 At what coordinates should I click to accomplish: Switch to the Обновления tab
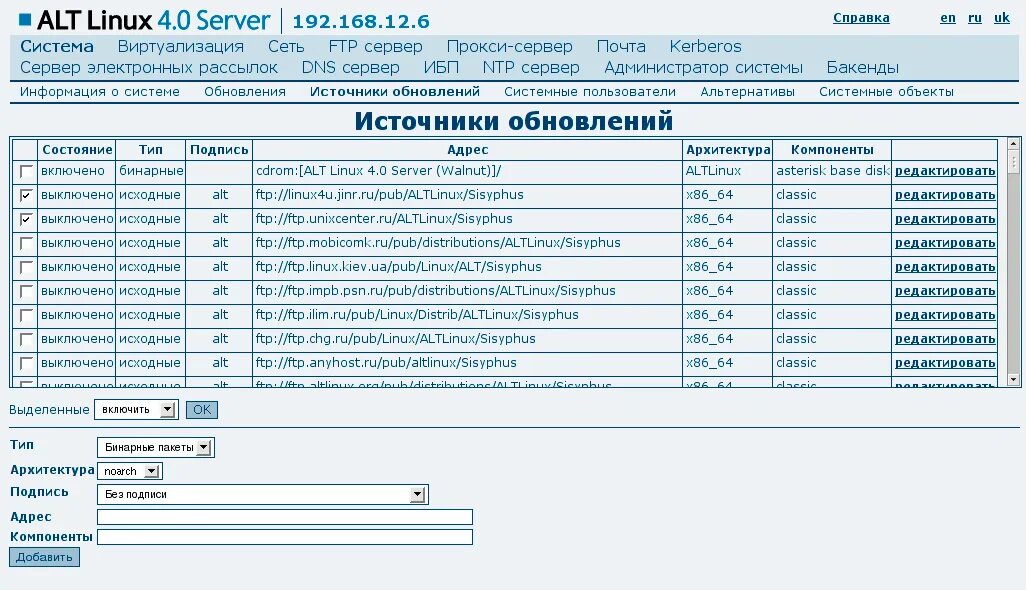point(245,92)
